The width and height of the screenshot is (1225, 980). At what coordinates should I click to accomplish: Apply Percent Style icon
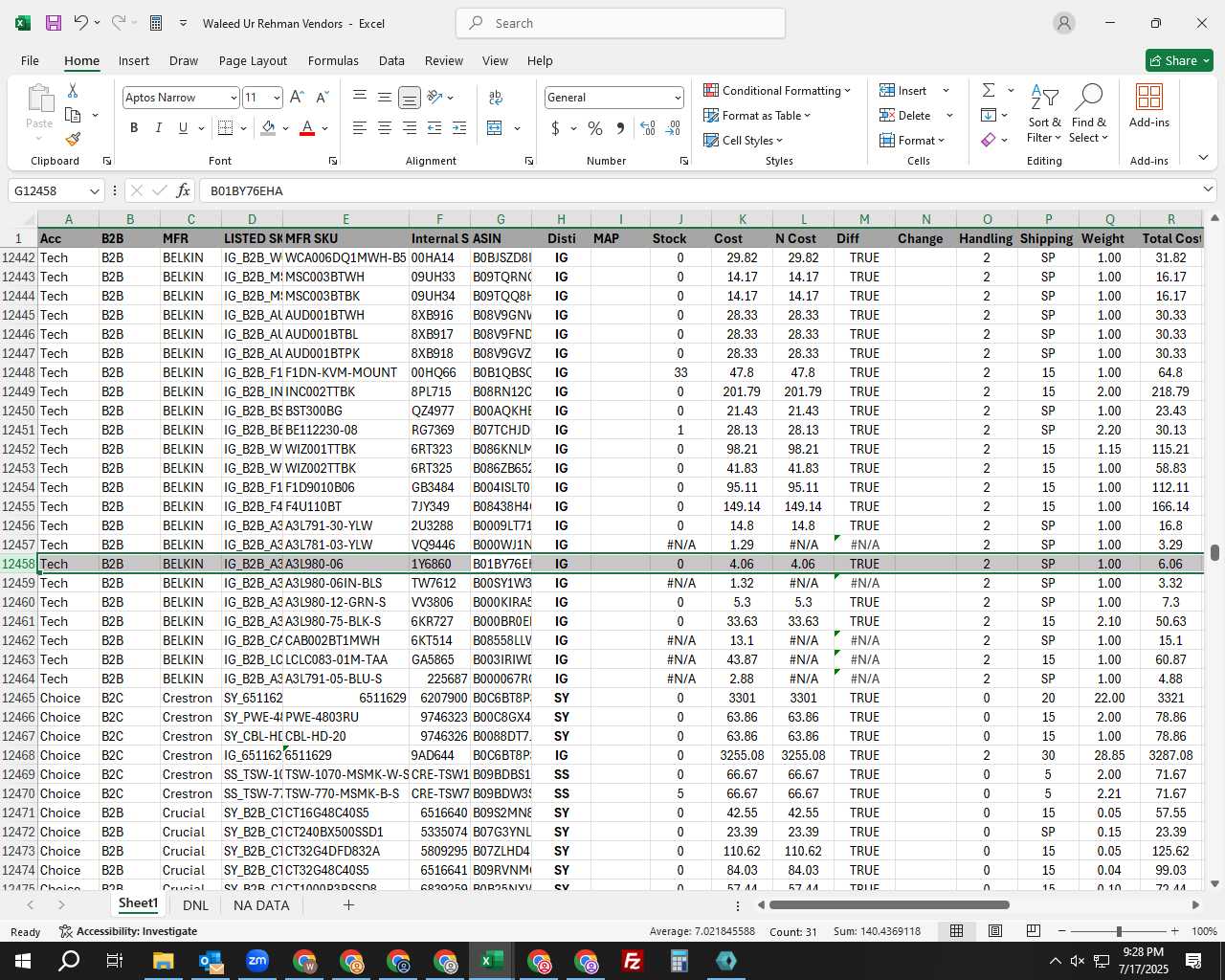(595, 128)
